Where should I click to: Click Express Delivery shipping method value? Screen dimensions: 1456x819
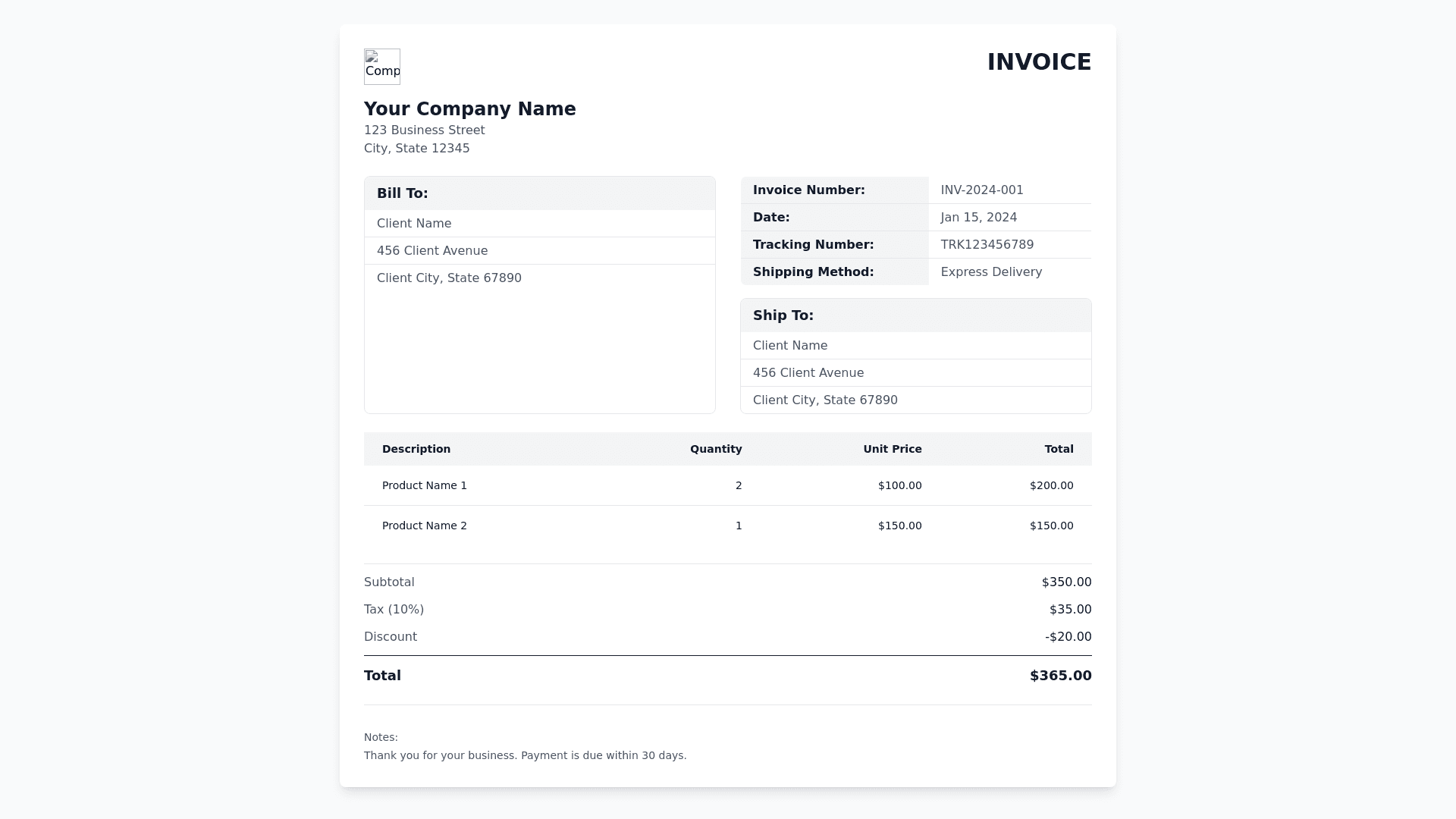991,272
